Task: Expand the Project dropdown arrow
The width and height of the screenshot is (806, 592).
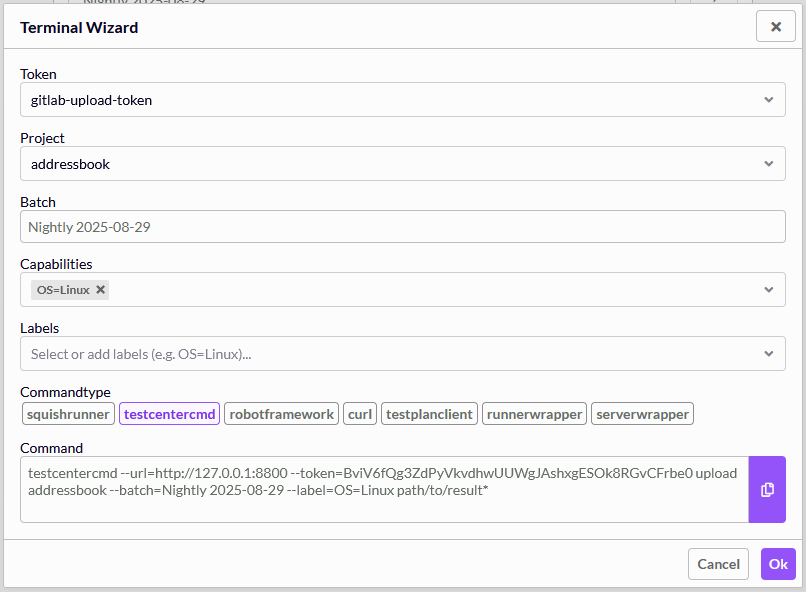Action: (768, 164)
